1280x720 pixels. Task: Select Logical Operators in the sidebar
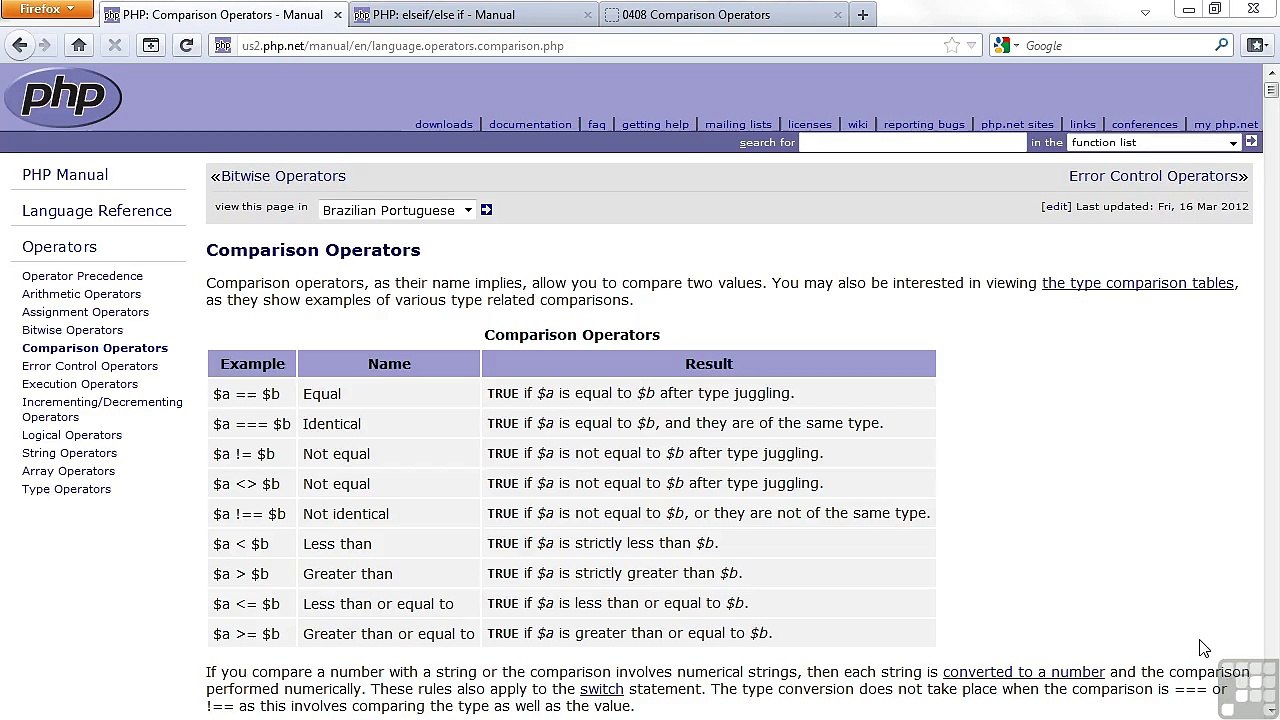(x=72, y=435)
